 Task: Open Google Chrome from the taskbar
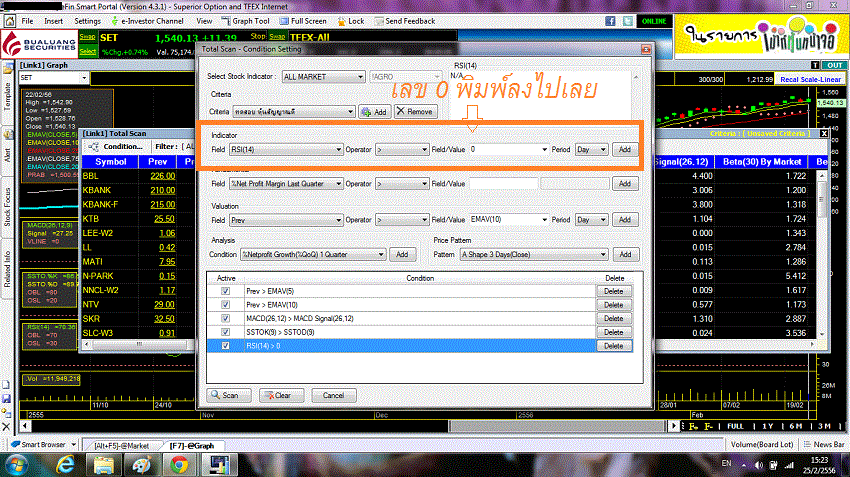click(x=179, y=465)
